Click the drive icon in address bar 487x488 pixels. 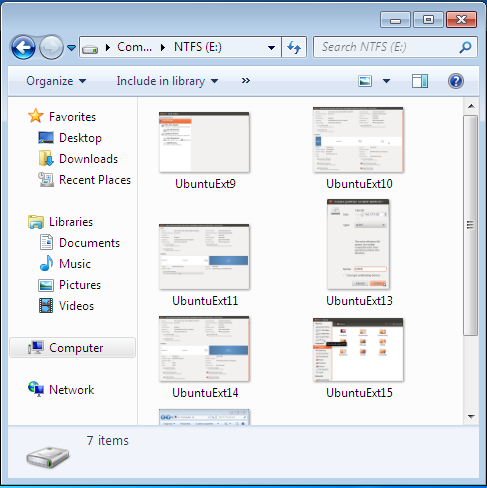90,49
